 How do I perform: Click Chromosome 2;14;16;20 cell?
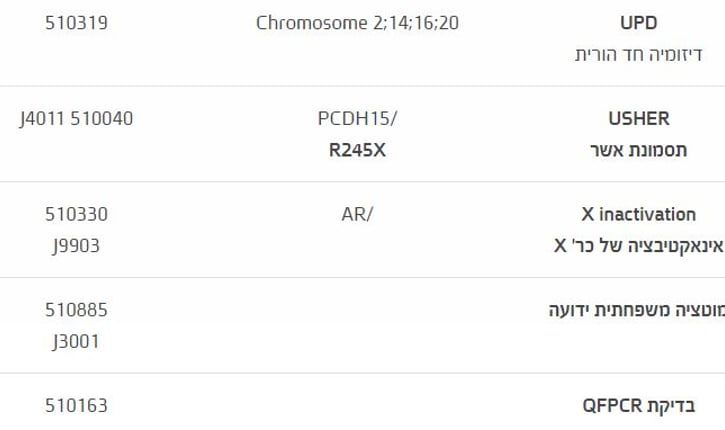click(357, 23)
